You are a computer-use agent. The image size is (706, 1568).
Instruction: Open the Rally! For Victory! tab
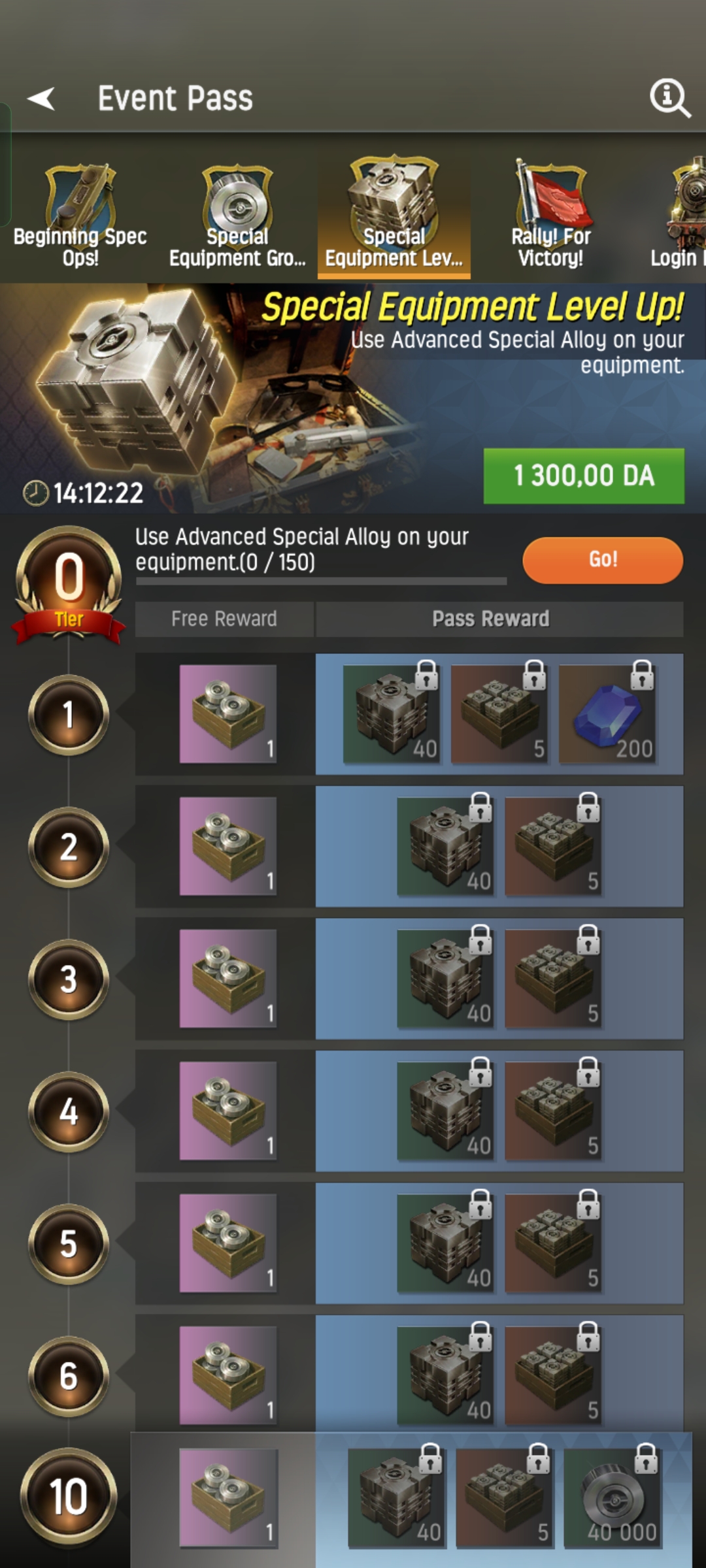(x=550, y=215)
